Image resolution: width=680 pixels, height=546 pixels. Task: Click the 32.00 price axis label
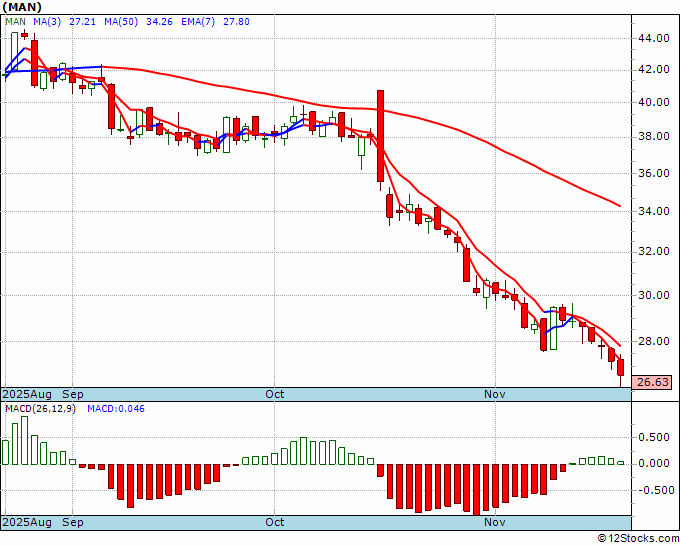[x=654, y=252]
